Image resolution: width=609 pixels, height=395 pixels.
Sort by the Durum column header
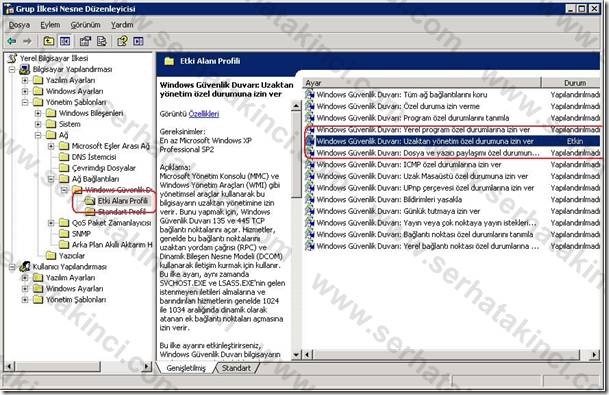(x=571, y=83)
